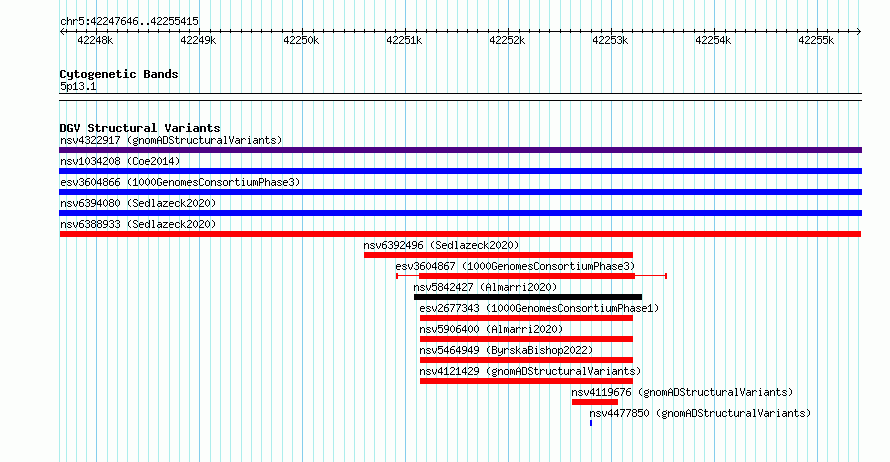Click the 42254k ruler position
Viewport: 890px width, 462px height.
point(713,40)
